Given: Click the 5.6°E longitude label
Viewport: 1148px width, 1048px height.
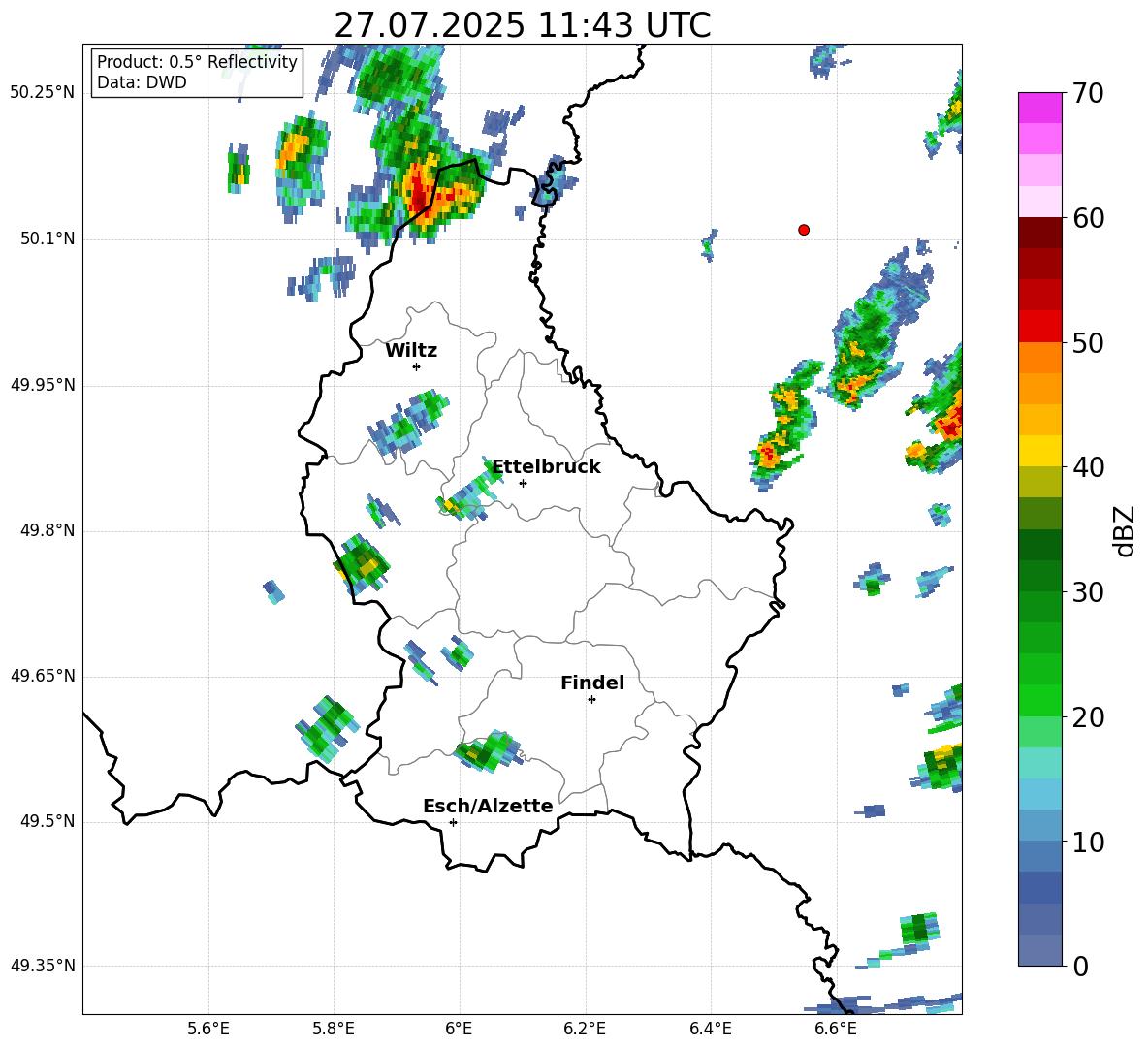Looking at the screenshot, I should 208,1029.
